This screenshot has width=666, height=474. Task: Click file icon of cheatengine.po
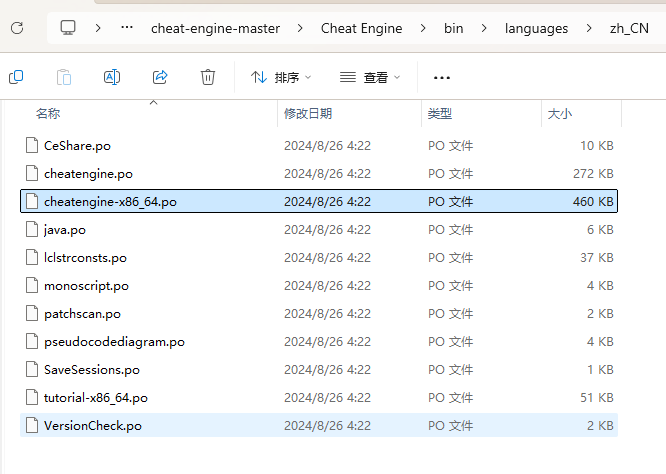click(32, 173)
